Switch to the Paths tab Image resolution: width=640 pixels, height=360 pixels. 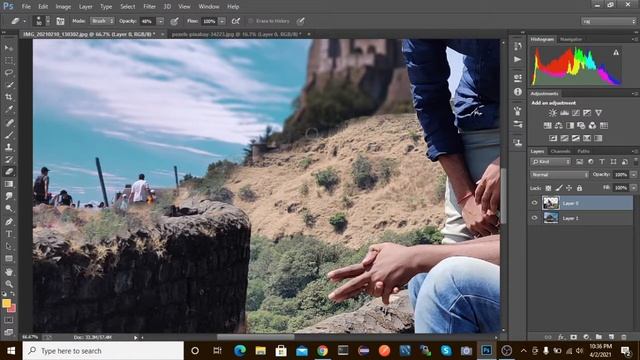click(x=584, y=151)
